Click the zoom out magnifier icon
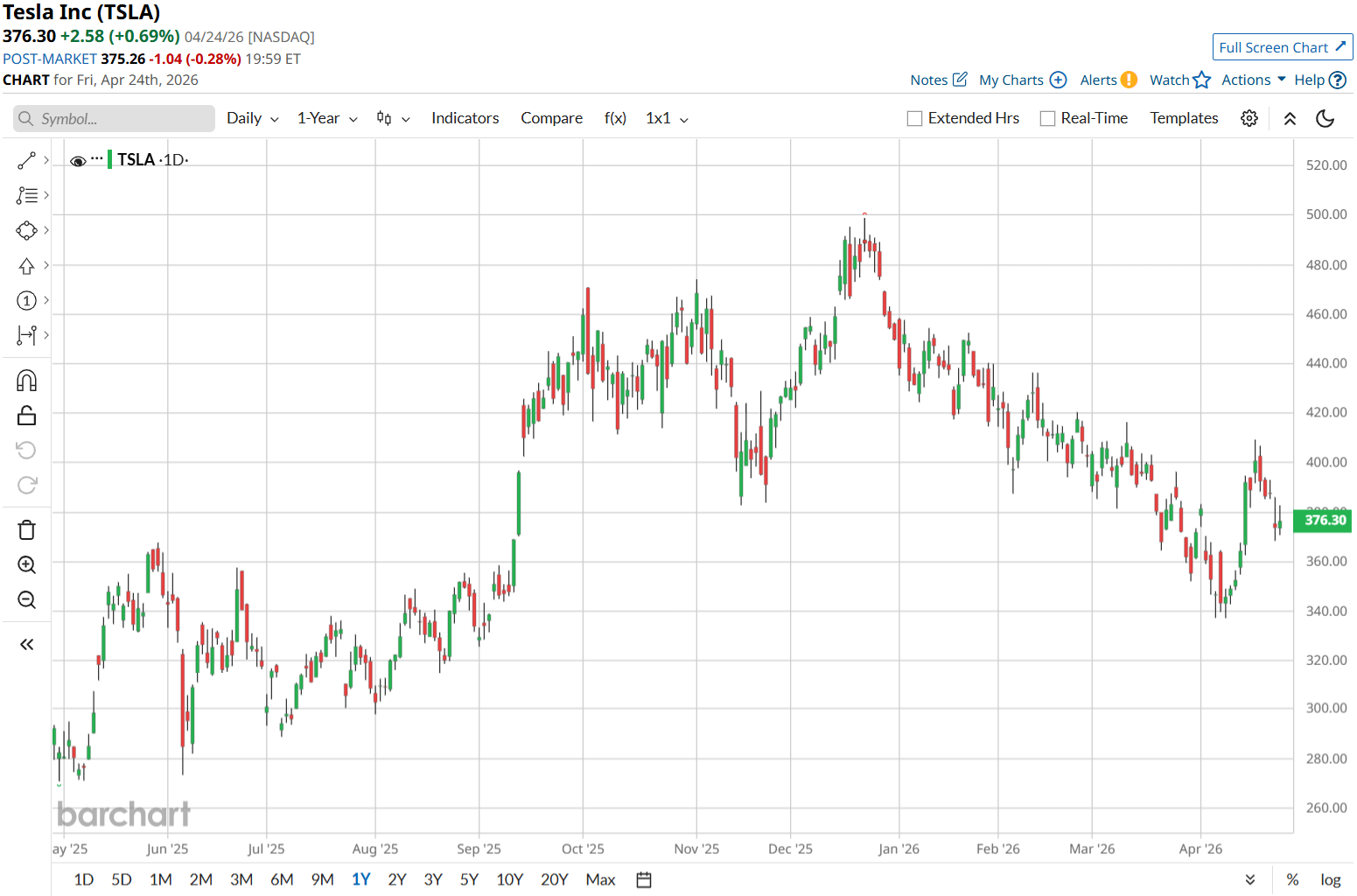The width and height of the screenshot is (1357, 896). pyautogui.click(x=26, y=600)
